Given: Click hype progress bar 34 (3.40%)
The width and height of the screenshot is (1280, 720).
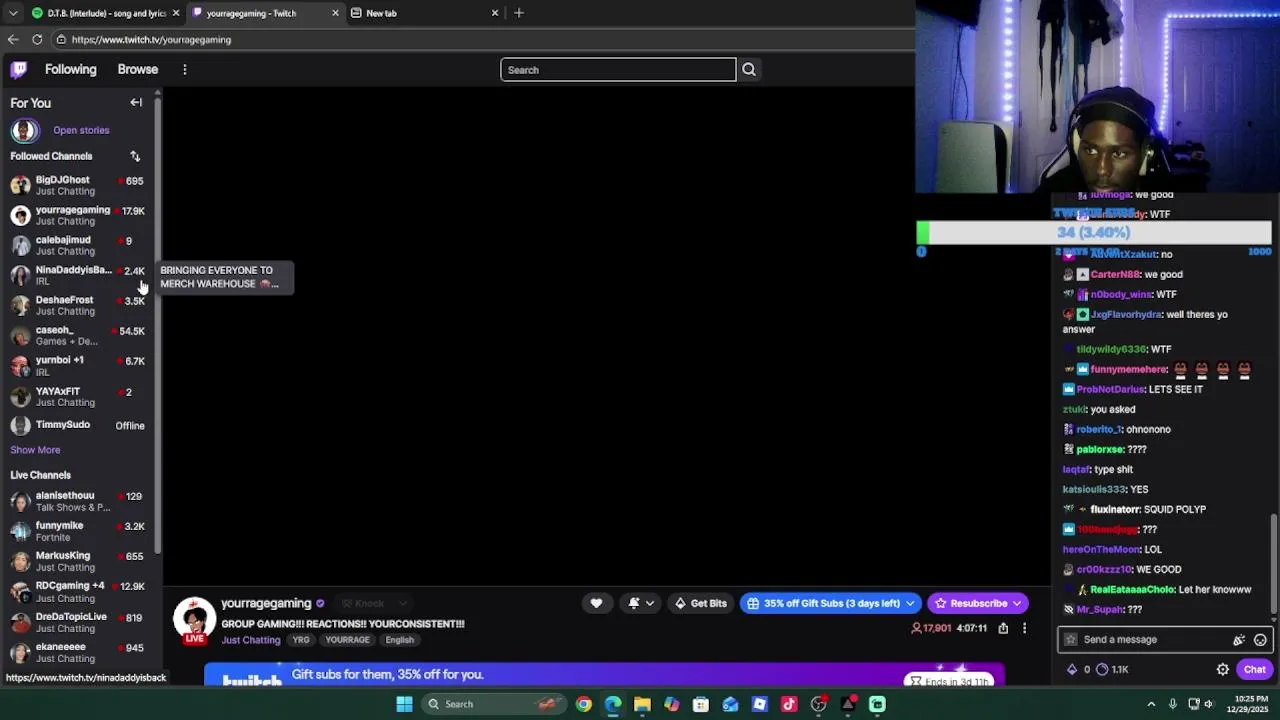Looking at the screenshot, I should click(1094, 233).
